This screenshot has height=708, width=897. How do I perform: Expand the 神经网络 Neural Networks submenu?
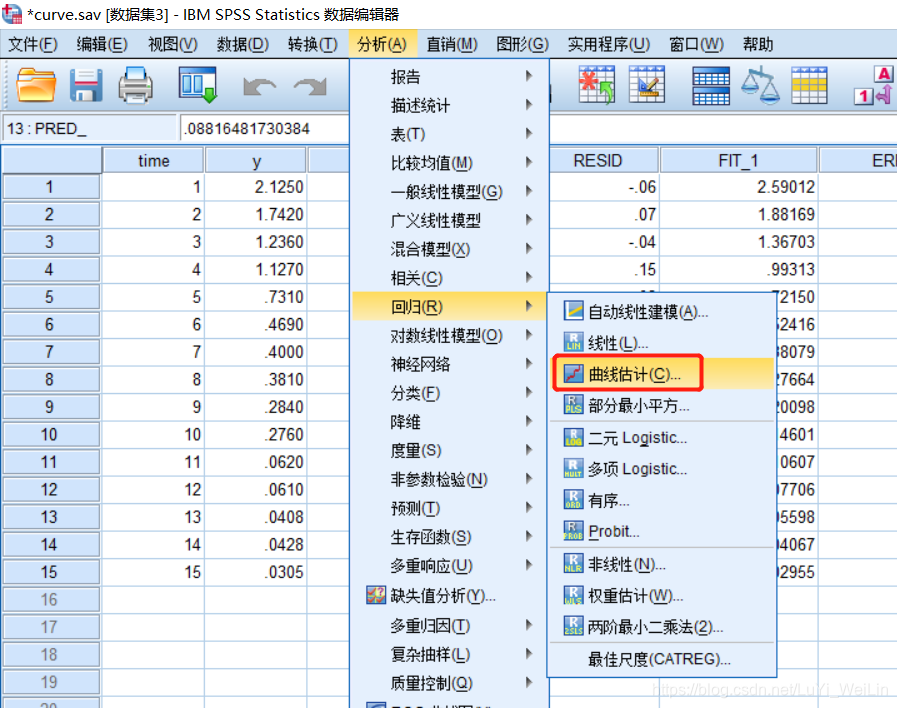pyautogui.click(x=450, y=364)
